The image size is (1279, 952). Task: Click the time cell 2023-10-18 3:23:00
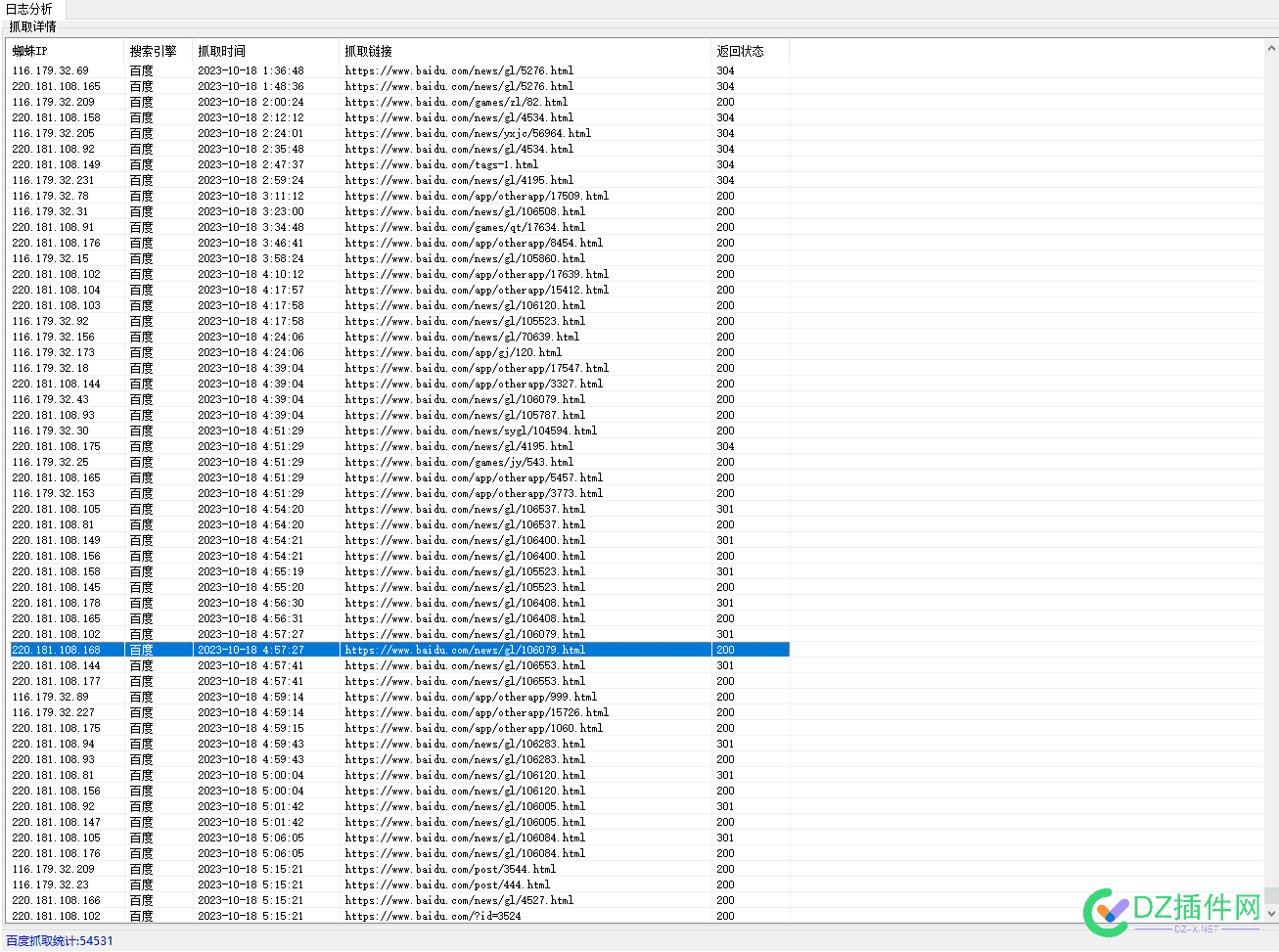click(251, 211)
